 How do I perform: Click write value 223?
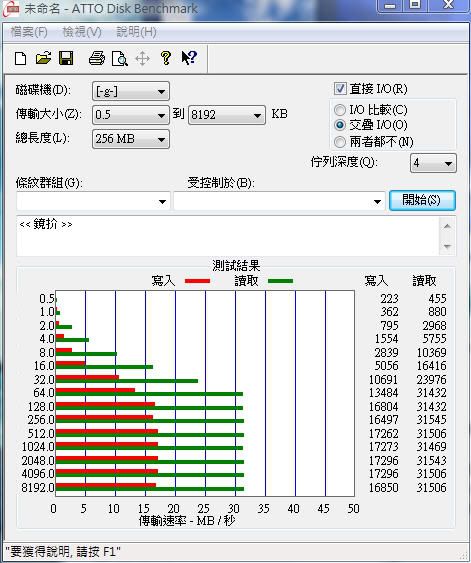click(x=390, y=298)
